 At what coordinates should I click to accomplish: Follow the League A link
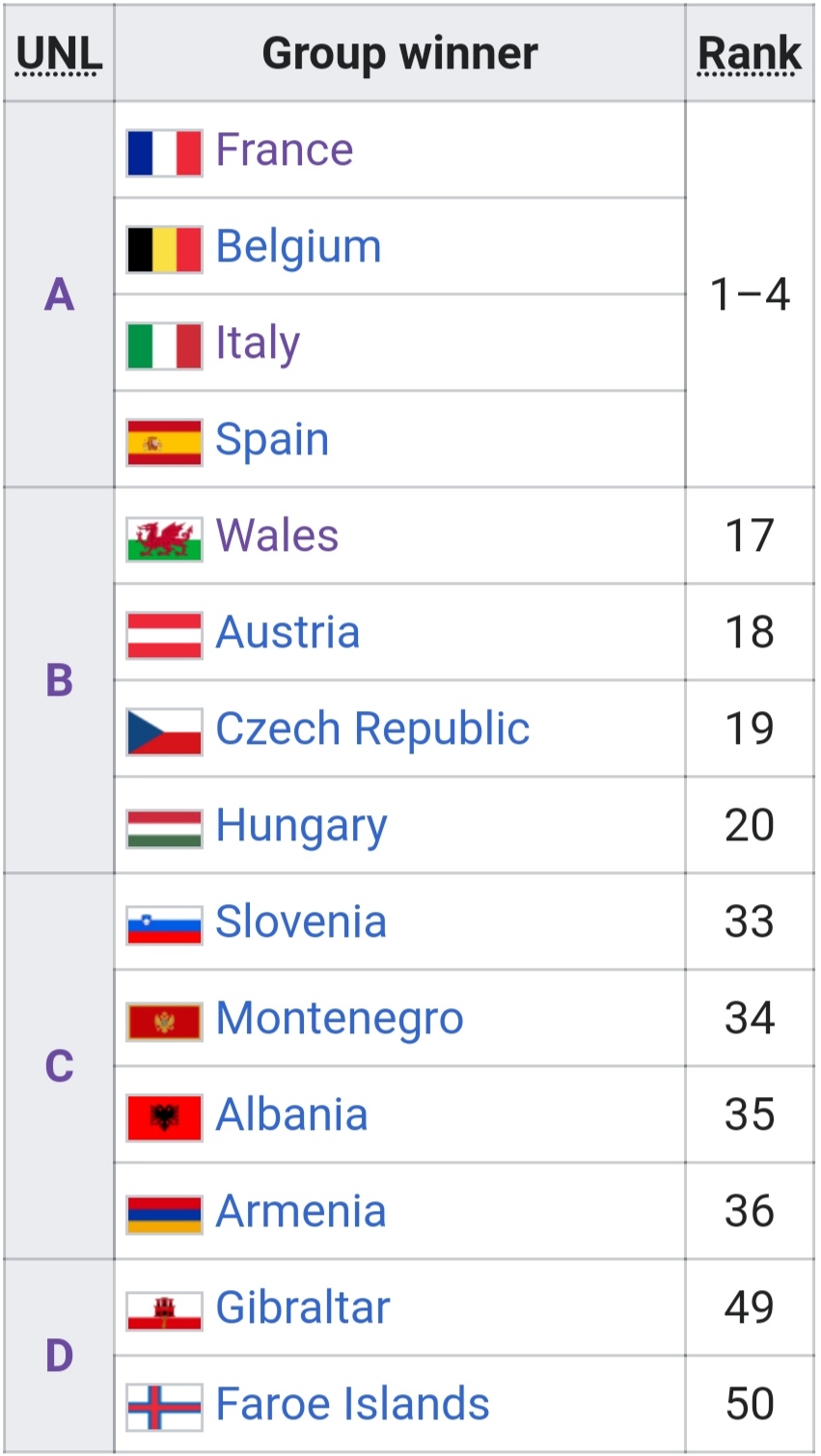[x=59, y=294]
